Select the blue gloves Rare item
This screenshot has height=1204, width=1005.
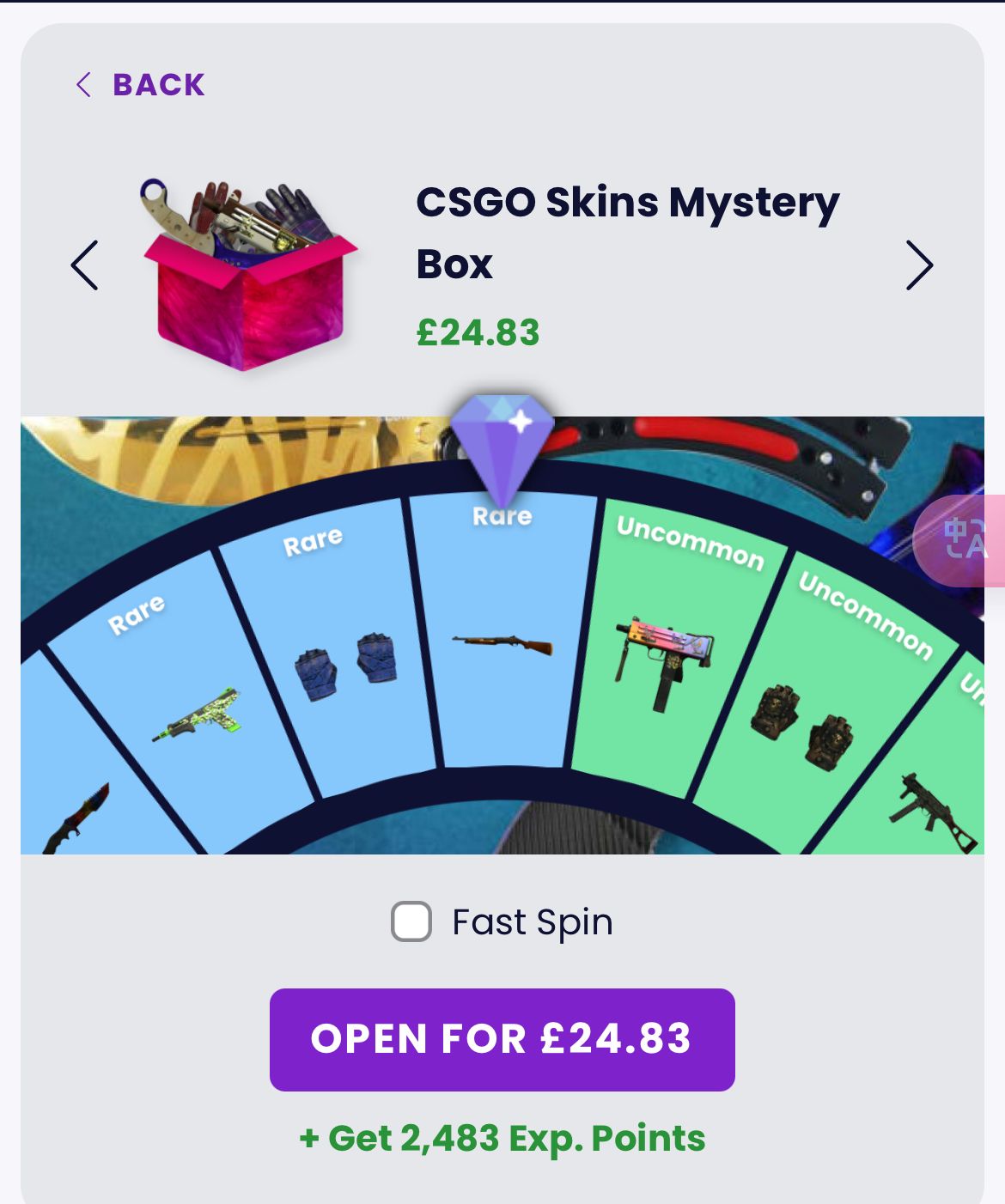(345, 666)
